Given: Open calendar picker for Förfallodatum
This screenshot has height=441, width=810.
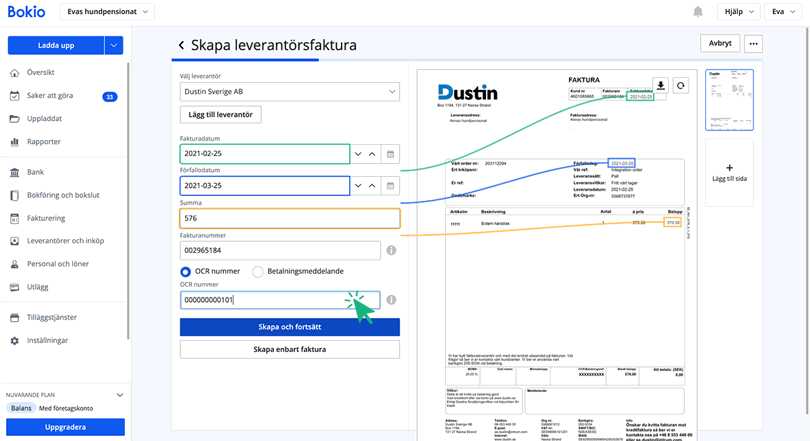Looking at the screenshot, I should coord(391,185).
